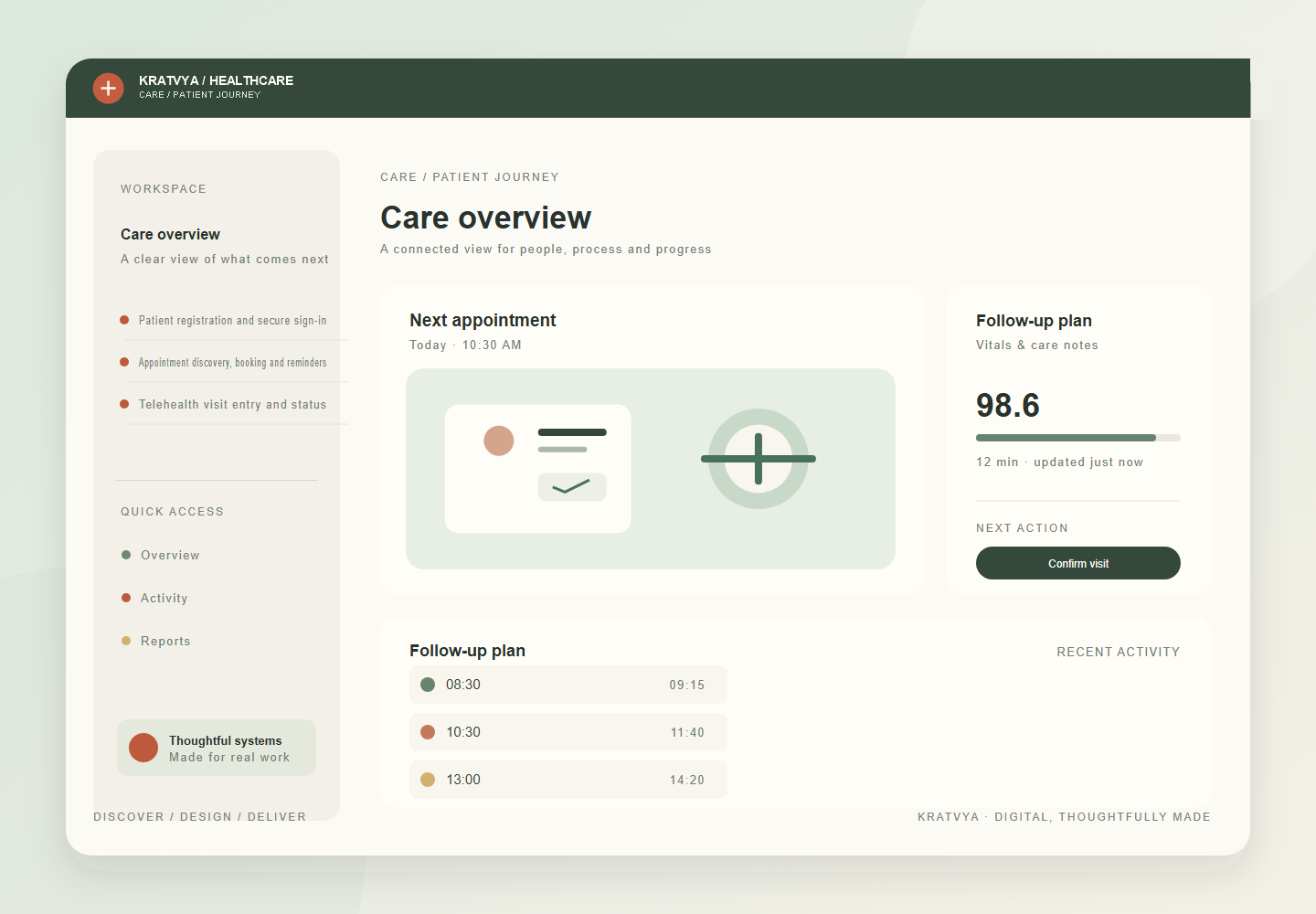Click the Next appointment card title
The height and width of the screenshot is (914, 1316).
pos(483,320)
